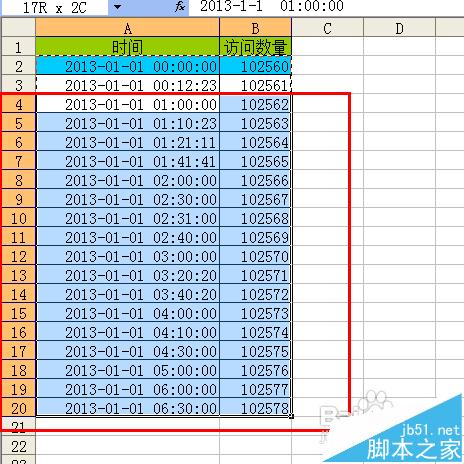This screenshot has height=464, width=464.
Task: Click cell with 2013-01-01 00:12:23
Action: pyautogui.click(x=128, y=85)
